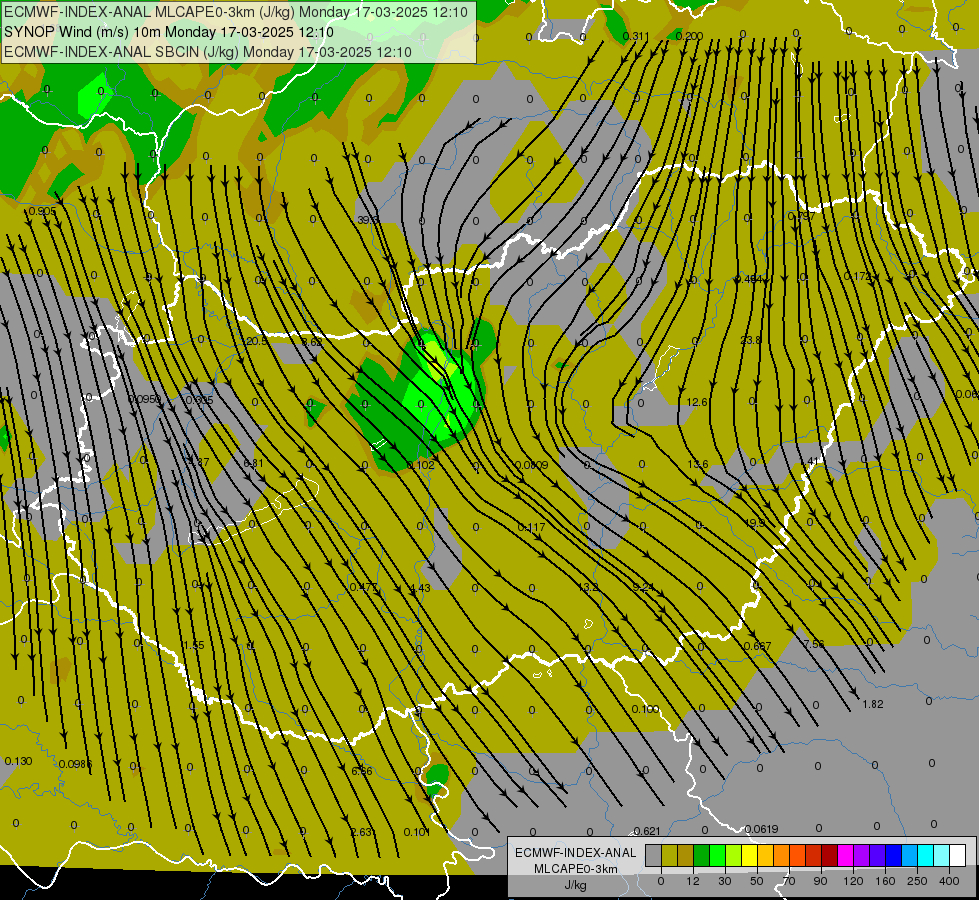Click the map value 13.6
This screenshot has width=979, height=900.
coord(698,464)
